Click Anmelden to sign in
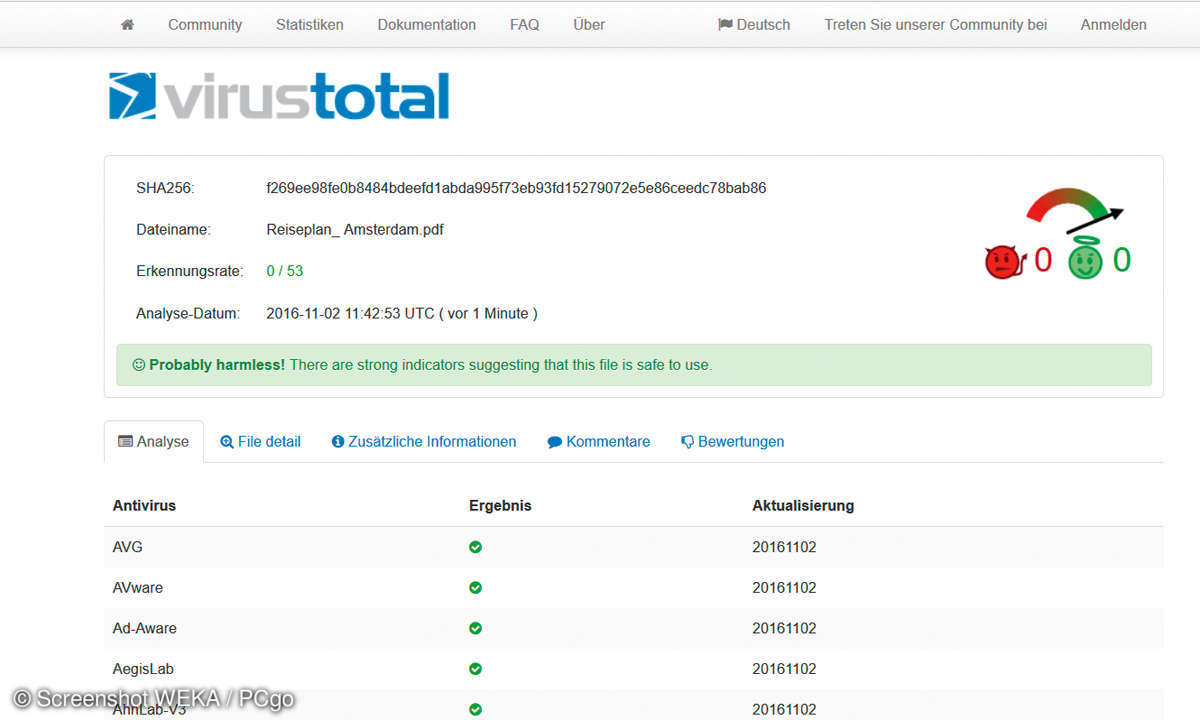The height and width of the screenshot is (720, 1200). (1114, 25)
